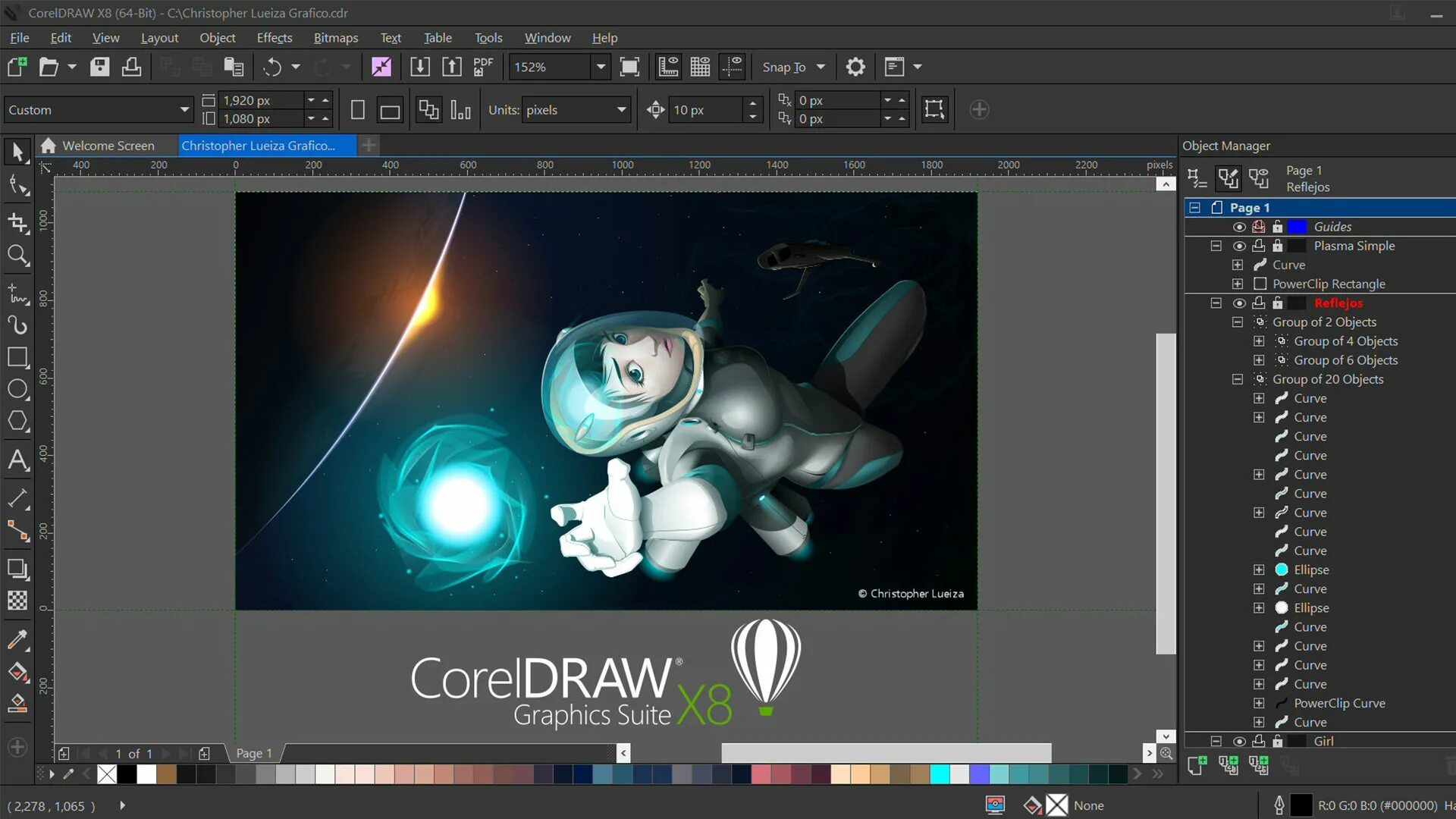Expand the PowerClip Rectangle node
Viewport: 1456px width, 819px height.
(x=1238, y=284)
